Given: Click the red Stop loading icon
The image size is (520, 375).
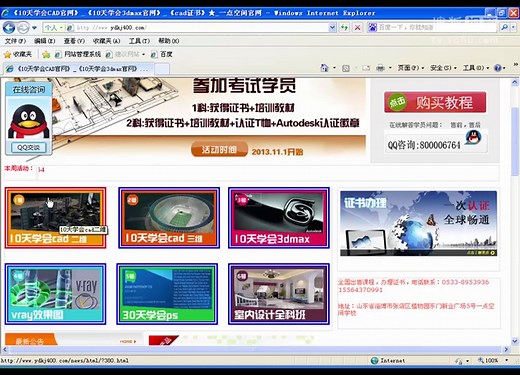Looking at the screenshot, I should point(357,28).
